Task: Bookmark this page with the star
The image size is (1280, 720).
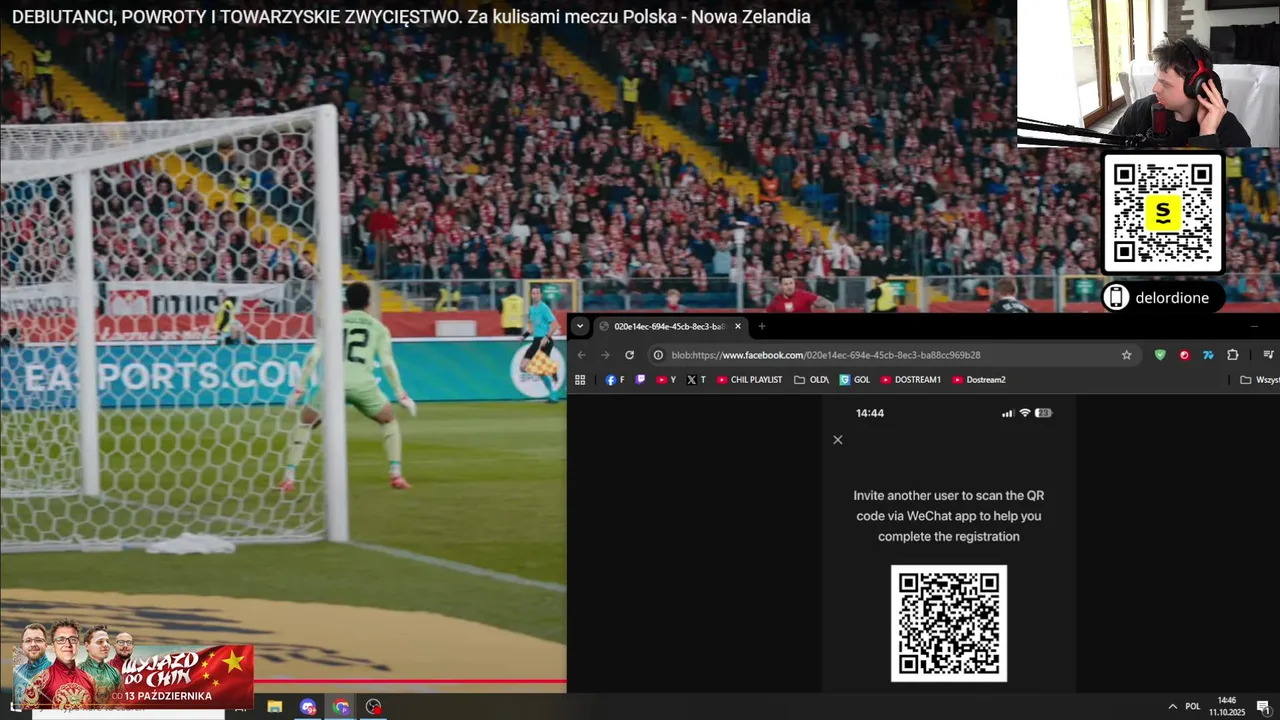Action: coord(1126,355)
